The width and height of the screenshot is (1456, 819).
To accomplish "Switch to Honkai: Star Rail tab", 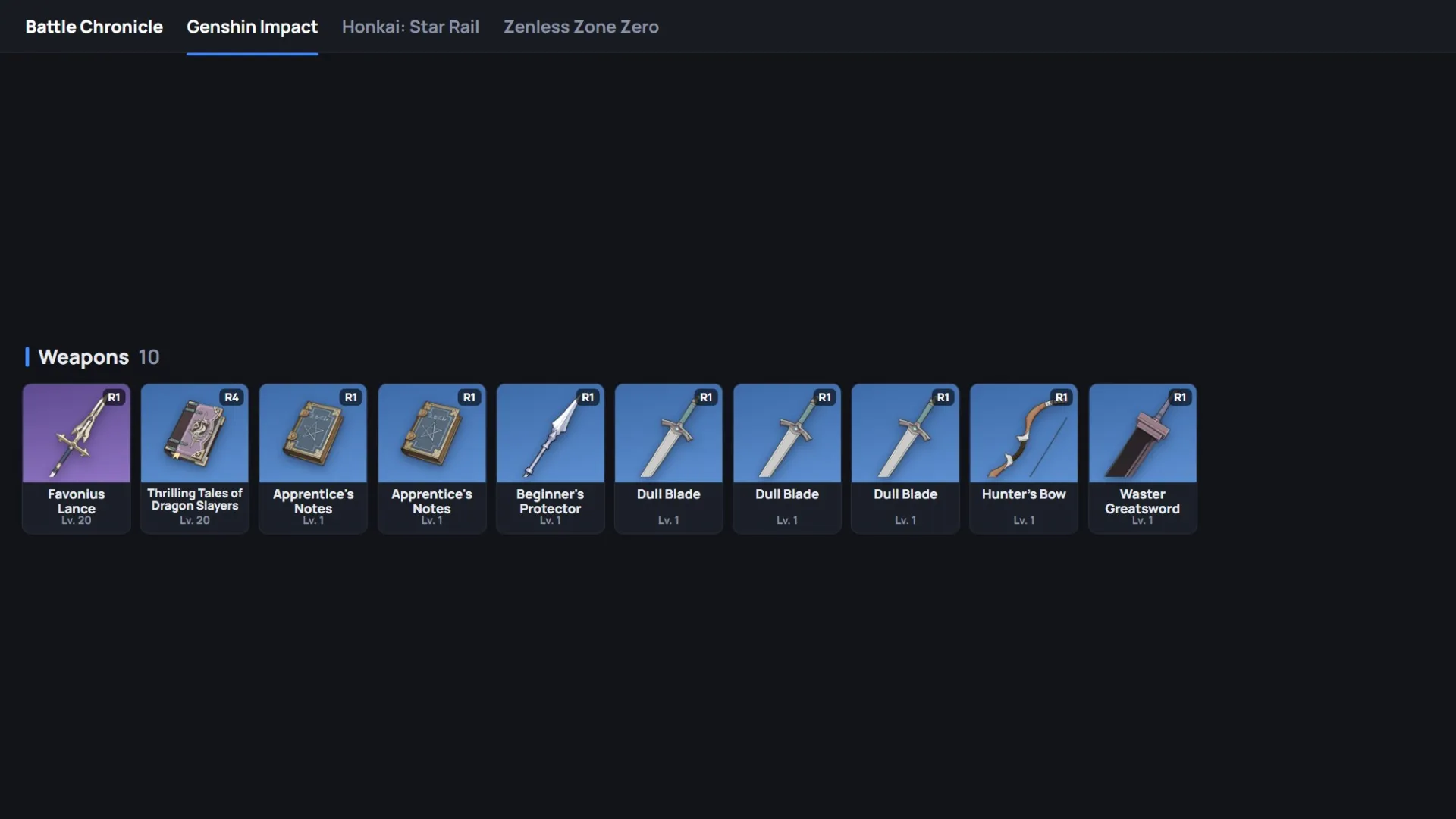I will coord(410,27).
